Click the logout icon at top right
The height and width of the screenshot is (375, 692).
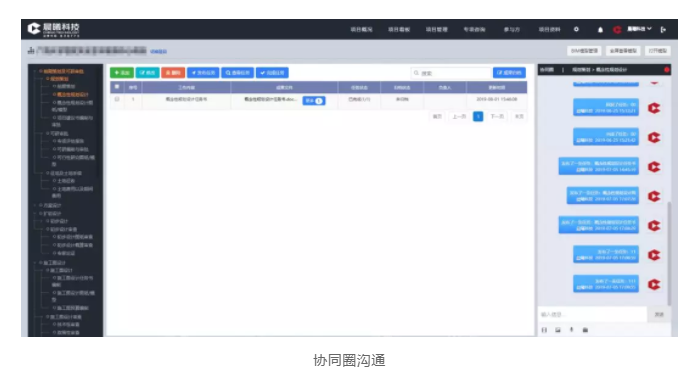coord(663,30)
